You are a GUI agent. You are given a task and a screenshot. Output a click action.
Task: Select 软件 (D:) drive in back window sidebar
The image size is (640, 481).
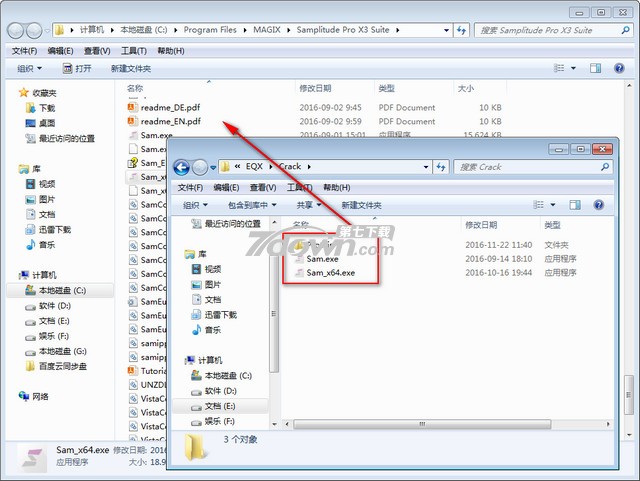[48, 306]
